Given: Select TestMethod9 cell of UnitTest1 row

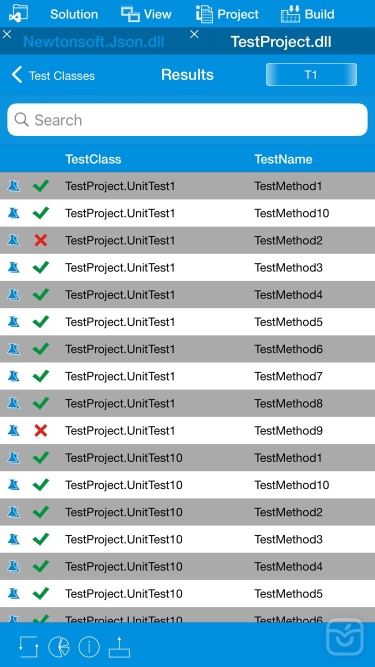Looking at the screenshot, I should 288,430.
